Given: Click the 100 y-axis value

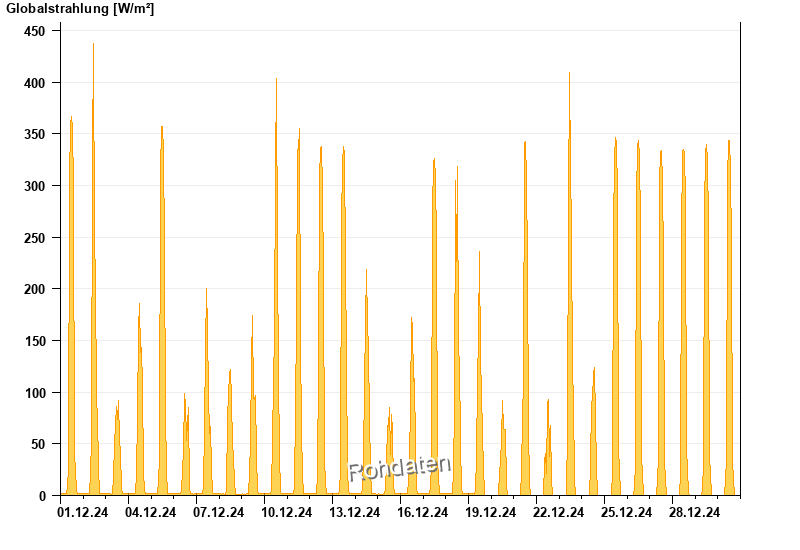Looking at the screenshot, I should 35,393.
